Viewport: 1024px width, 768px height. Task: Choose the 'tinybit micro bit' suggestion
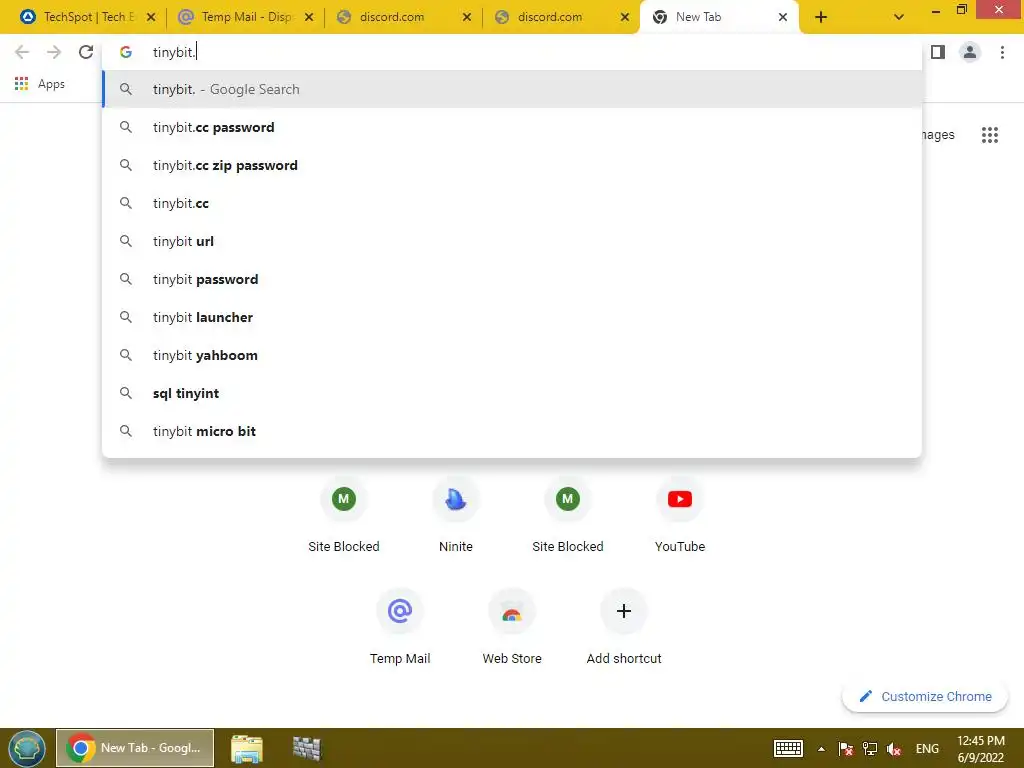coord(512,431)
